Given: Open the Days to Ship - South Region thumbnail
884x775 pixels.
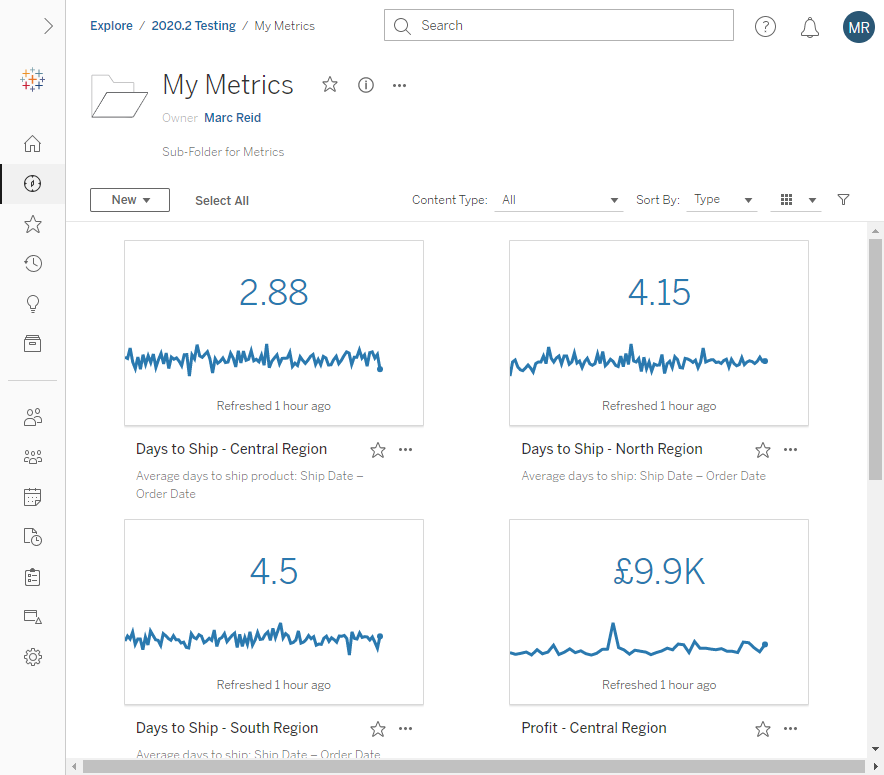Looking at the screenshot, I should pyautogui.click(x=274, y=611).
